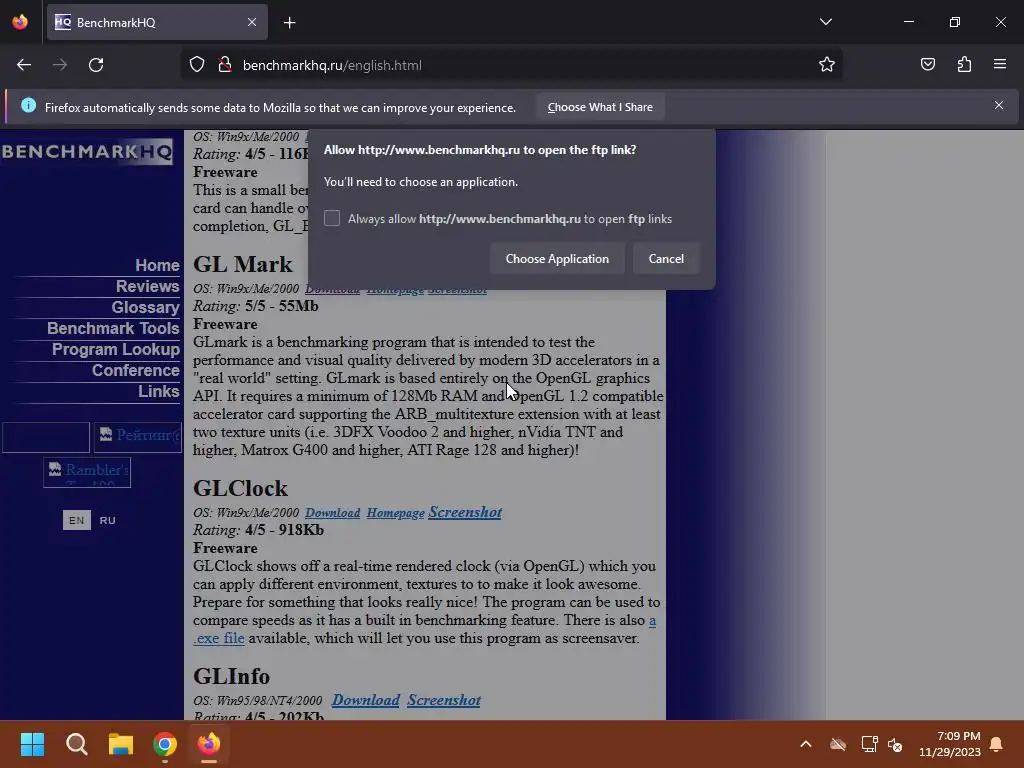Dismiss the Firefox data notification bar
Screen dimensions: 1024x768
999,105
